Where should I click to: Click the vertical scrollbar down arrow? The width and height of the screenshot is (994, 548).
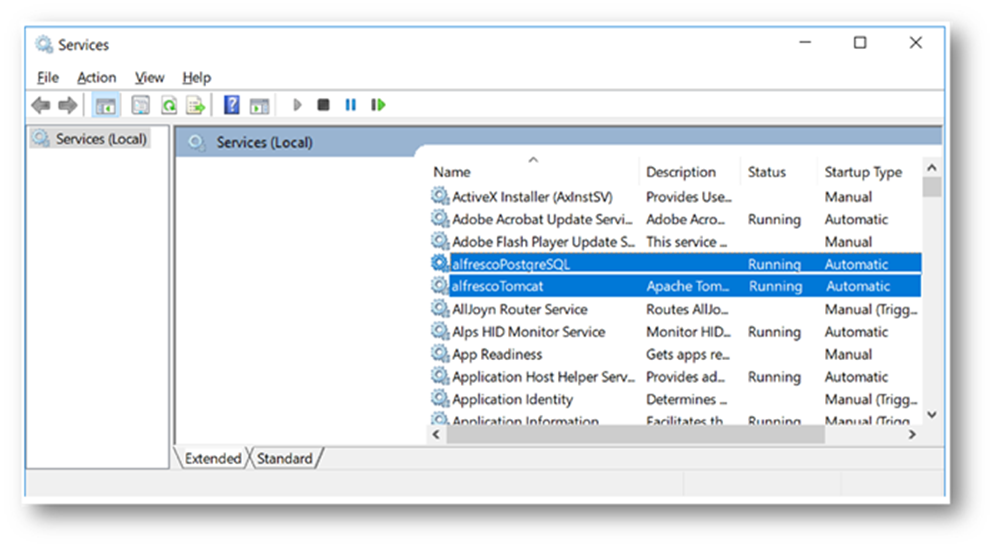(931, 414)
